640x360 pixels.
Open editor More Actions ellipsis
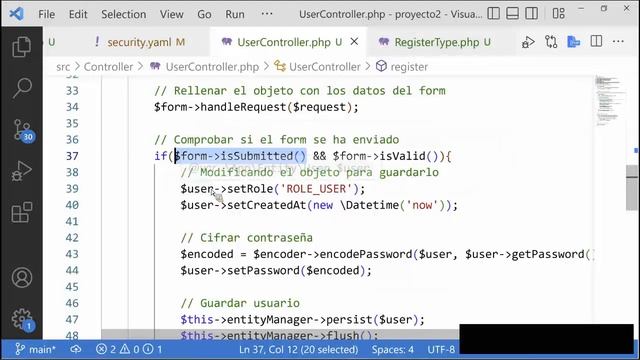[x=618, y=41]
